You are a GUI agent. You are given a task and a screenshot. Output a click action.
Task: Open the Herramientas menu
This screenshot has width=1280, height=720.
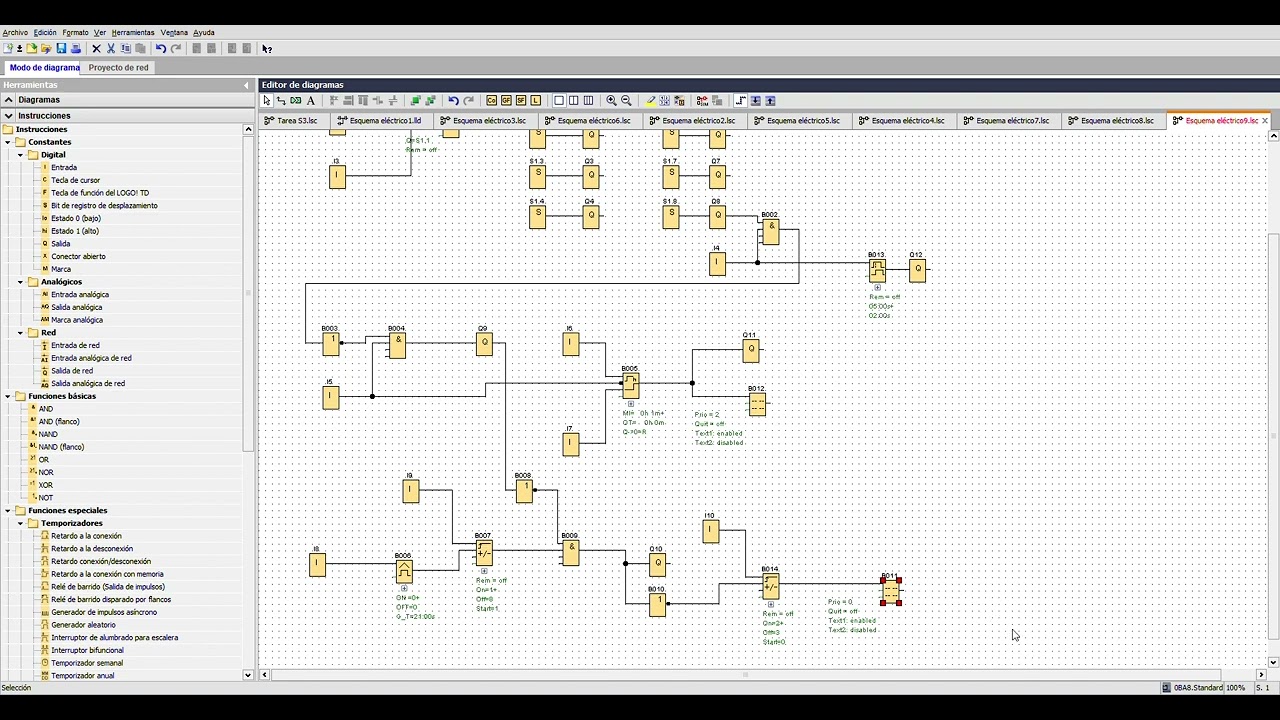133,32
